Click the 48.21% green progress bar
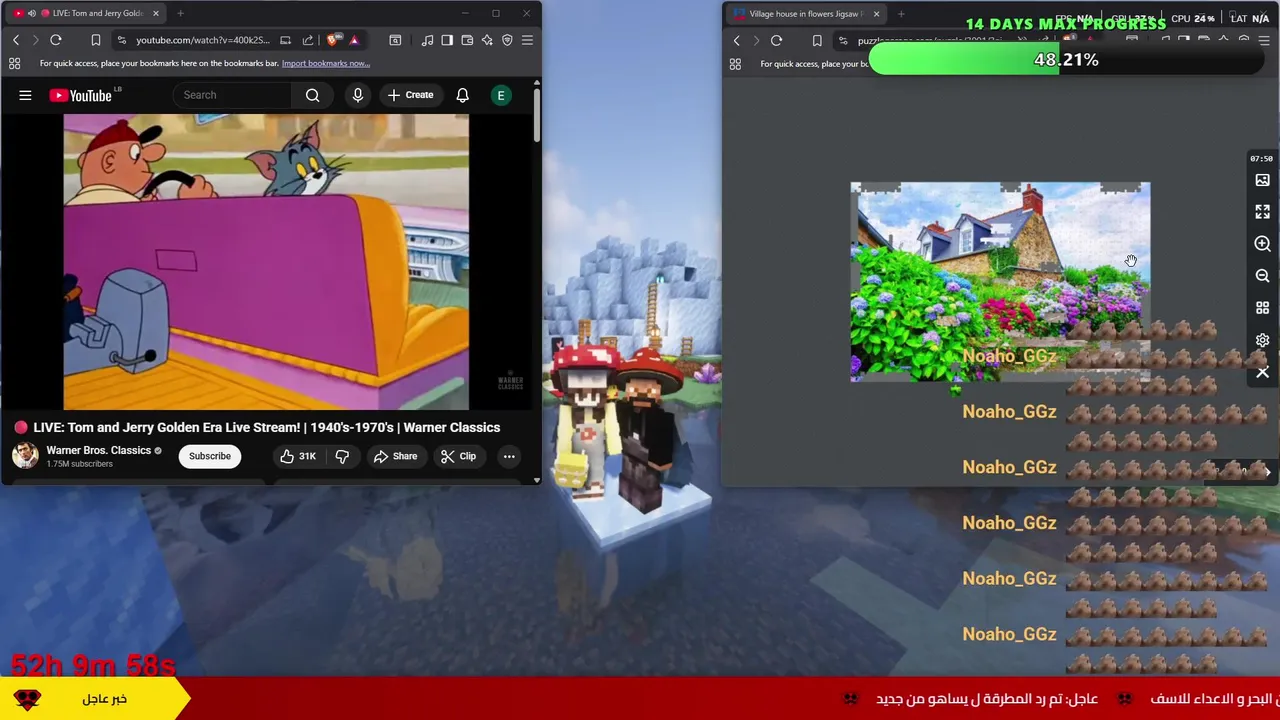The height and width of the screenshot is (720, 1280). [x=1066, y=60]
